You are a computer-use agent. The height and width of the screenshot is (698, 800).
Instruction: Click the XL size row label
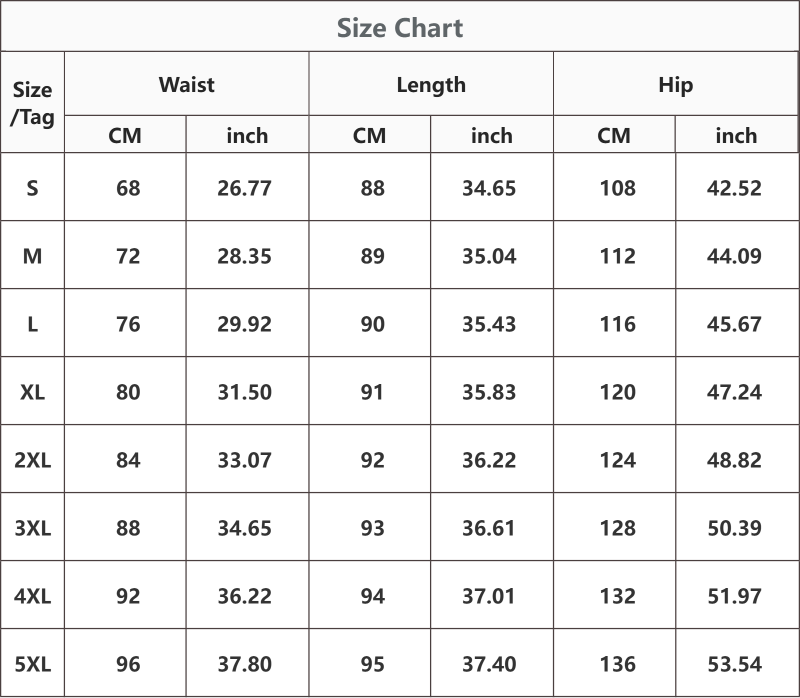click(32, 392)
